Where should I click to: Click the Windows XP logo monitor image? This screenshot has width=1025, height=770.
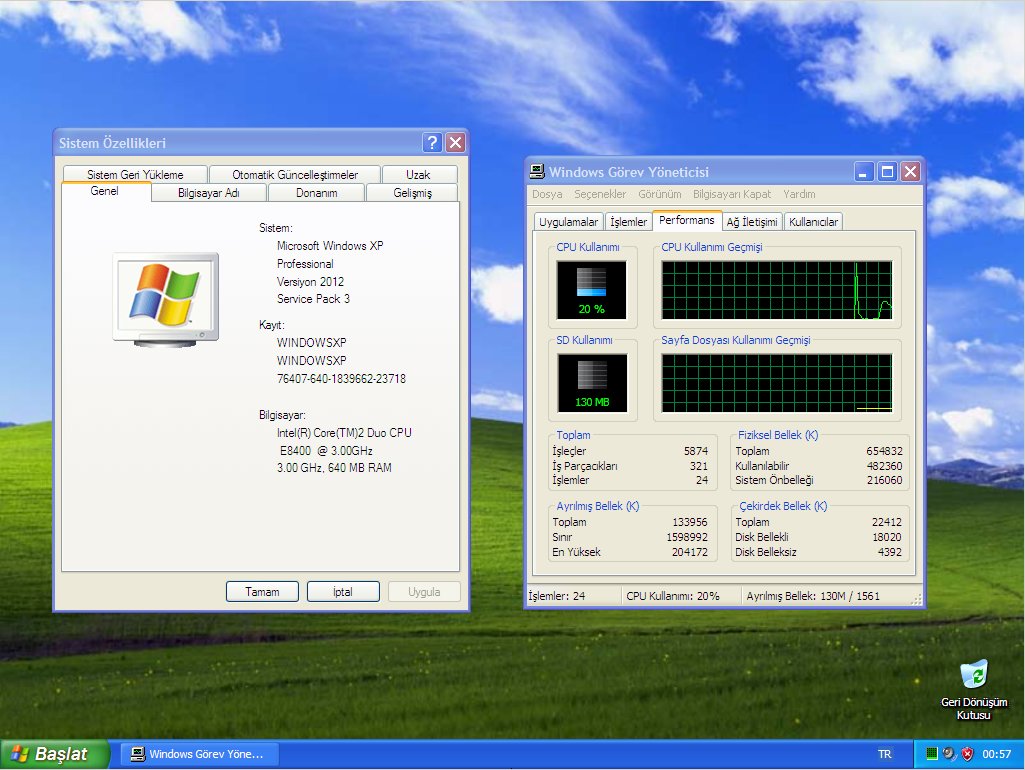[x=165, y=299]
